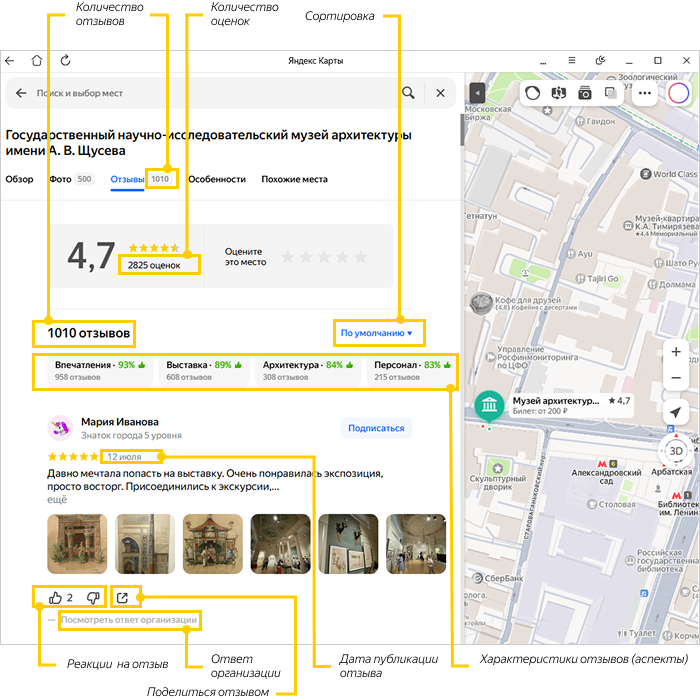This screenshot has width=700, height=699.
Task: Click the ellipsis icon in the title bar
Action: 543,63
